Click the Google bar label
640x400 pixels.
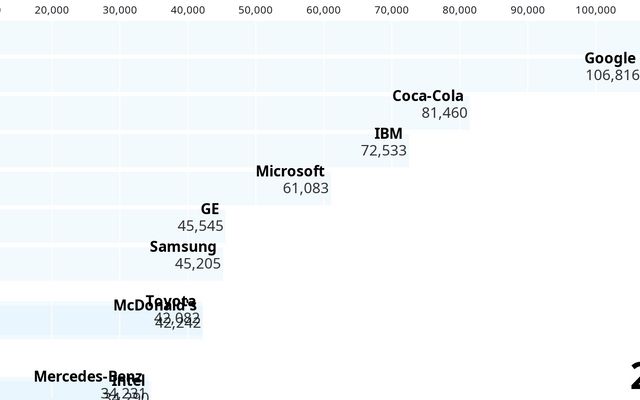click(x=609, y=58)
